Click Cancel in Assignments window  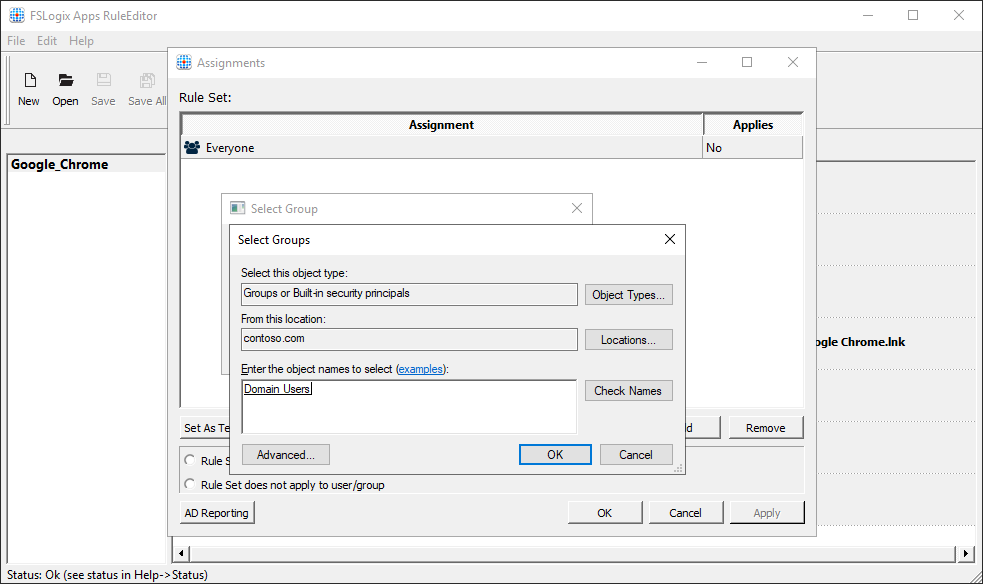pos(685,513)
